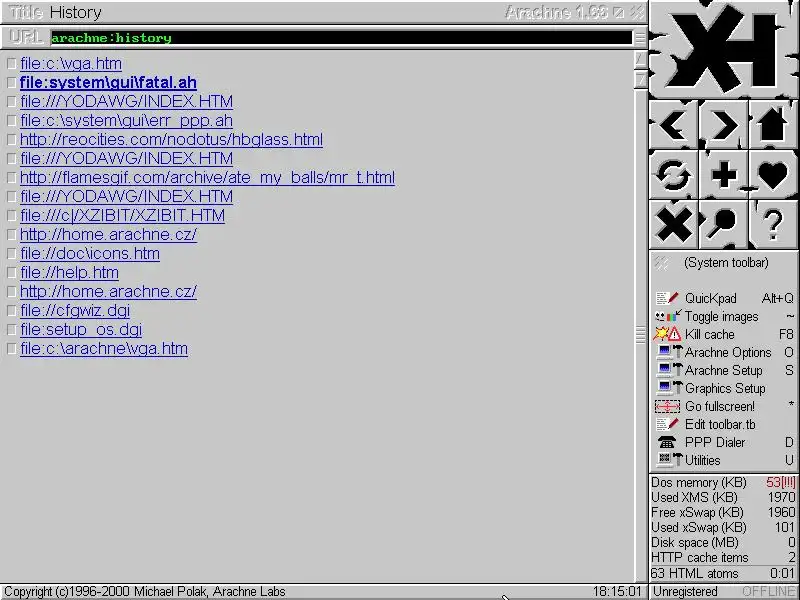
Task: Click the Back arrow button
Action: click(x=673, y=124)
